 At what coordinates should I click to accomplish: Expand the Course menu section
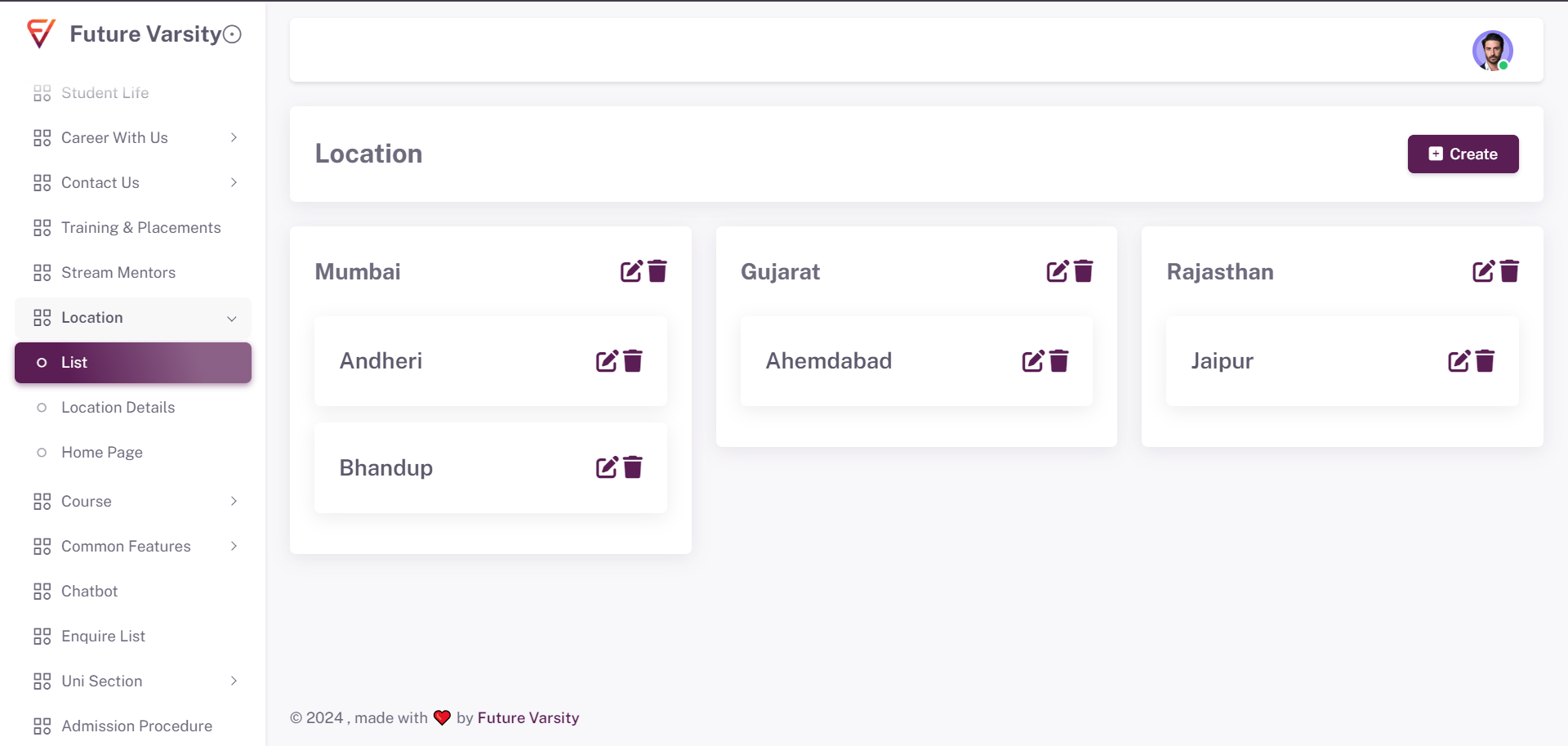click(133, 501)
